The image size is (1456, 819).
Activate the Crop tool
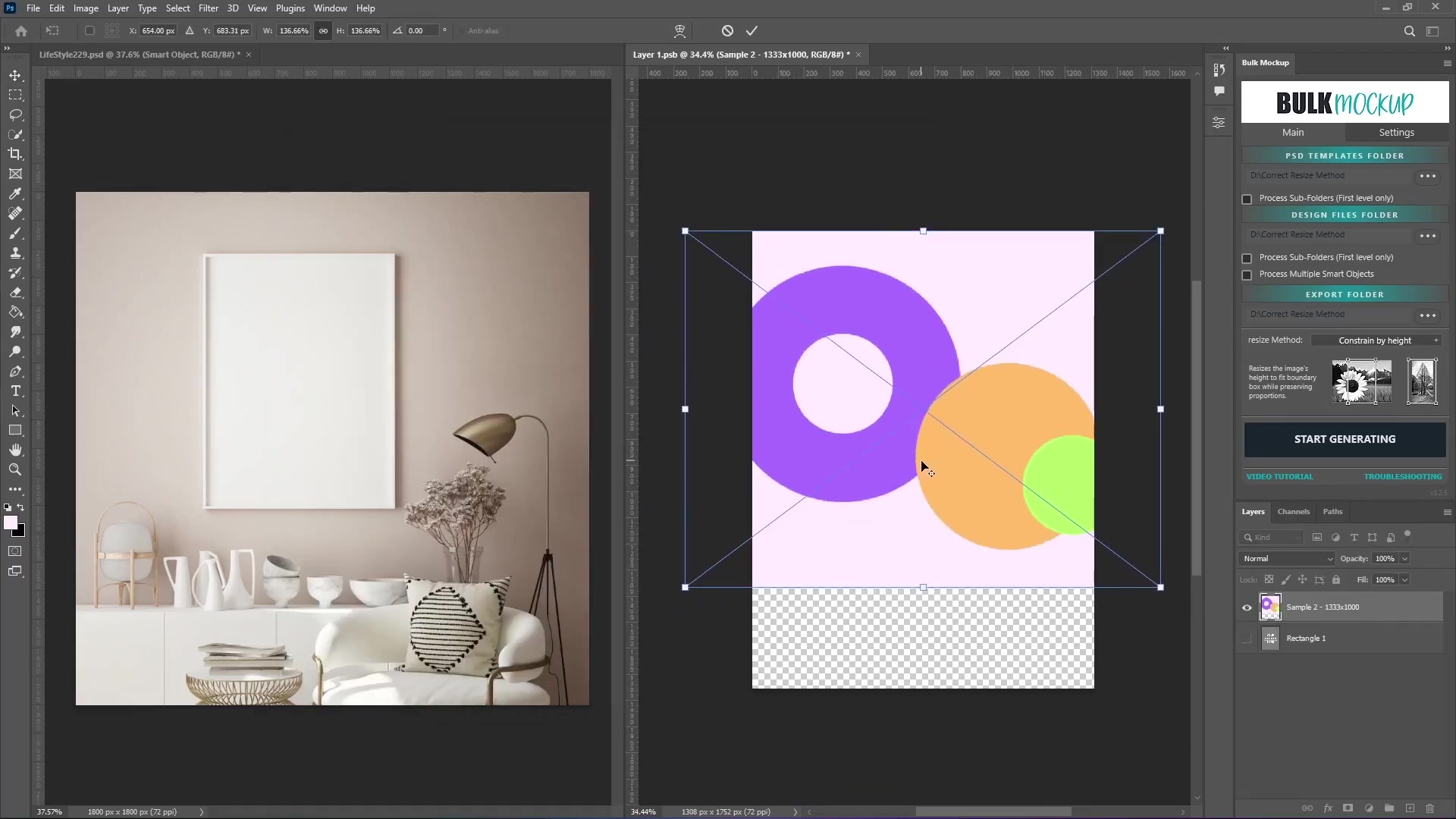coord(15,154)
